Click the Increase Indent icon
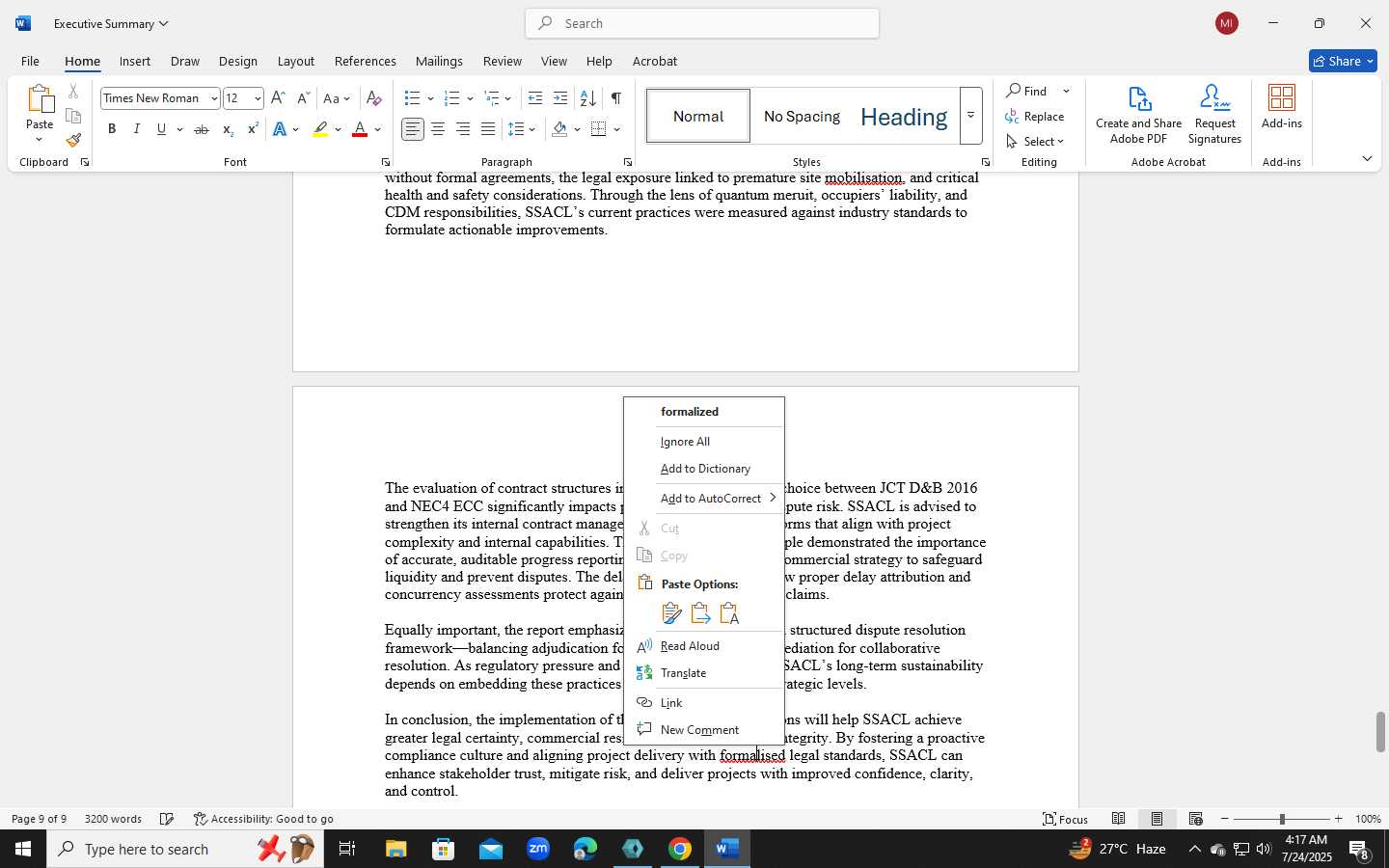The width and height of the screenshot is (1389, 868). click(560, 98)
